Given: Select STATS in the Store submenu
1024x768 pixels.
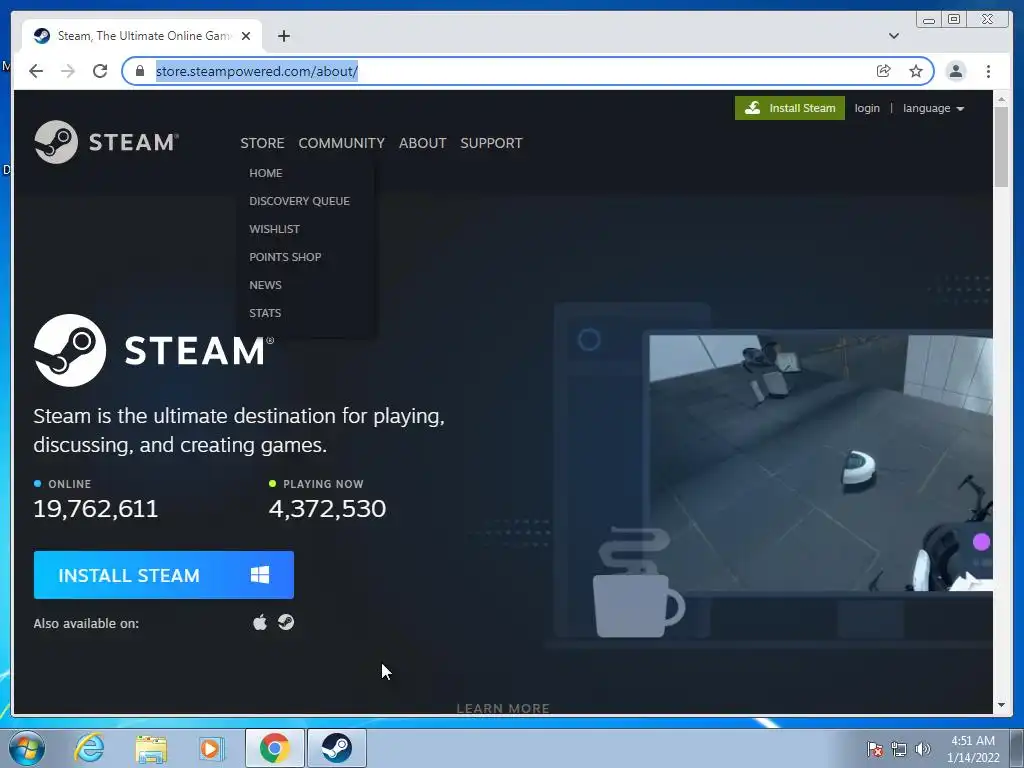Looking at the screenshot, I should (265, 313).
